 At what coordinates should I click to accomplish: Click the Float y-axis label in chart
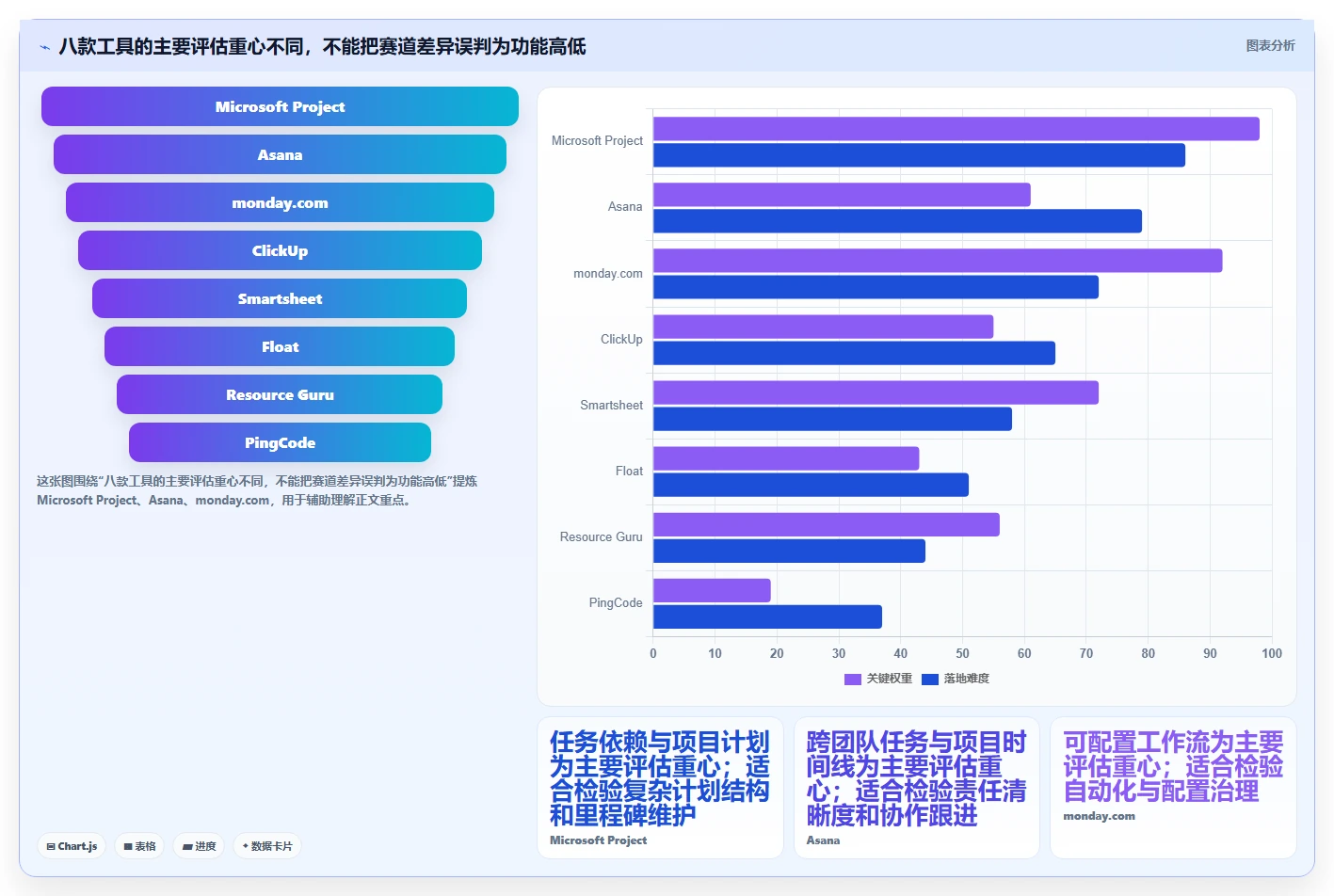pyautogui.click(x=629, y=472)
